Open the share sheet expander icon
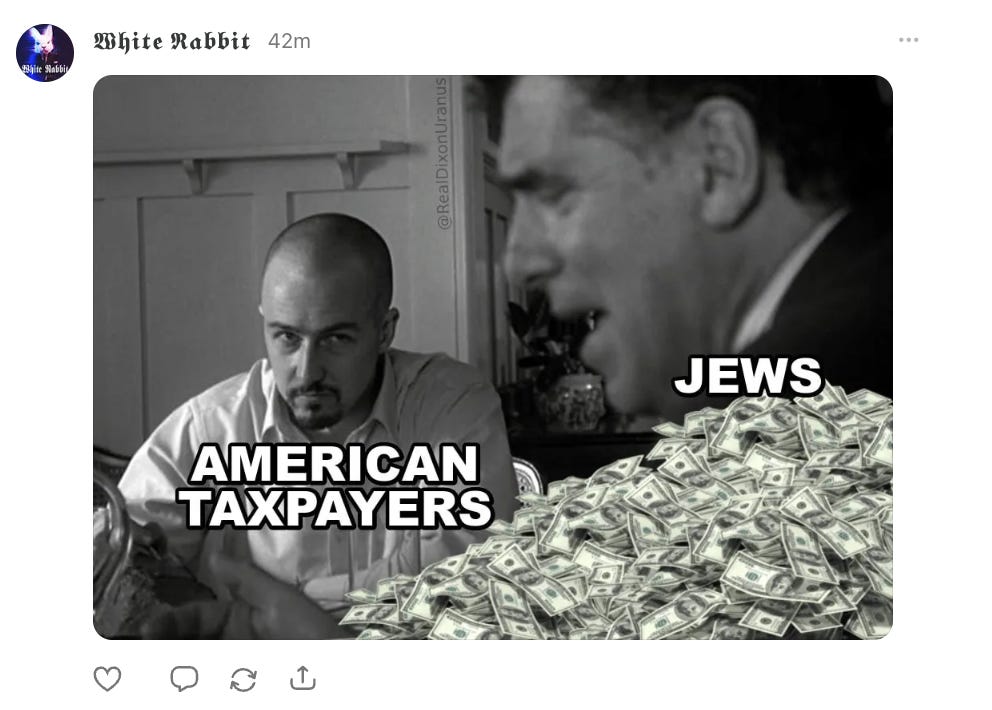Image resolution: width=992 pixels, height=710 pixels. pos(303,678)
